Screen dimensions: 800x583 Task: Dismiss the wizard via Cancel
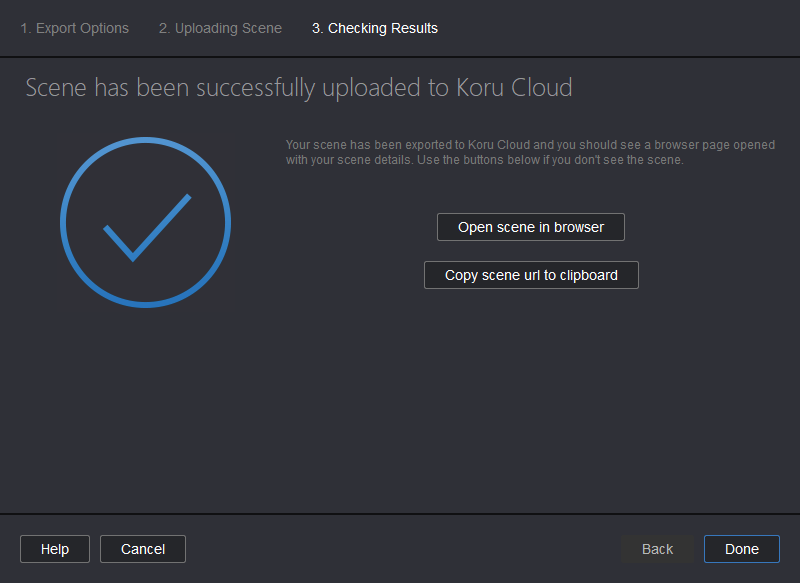point(142,549)
